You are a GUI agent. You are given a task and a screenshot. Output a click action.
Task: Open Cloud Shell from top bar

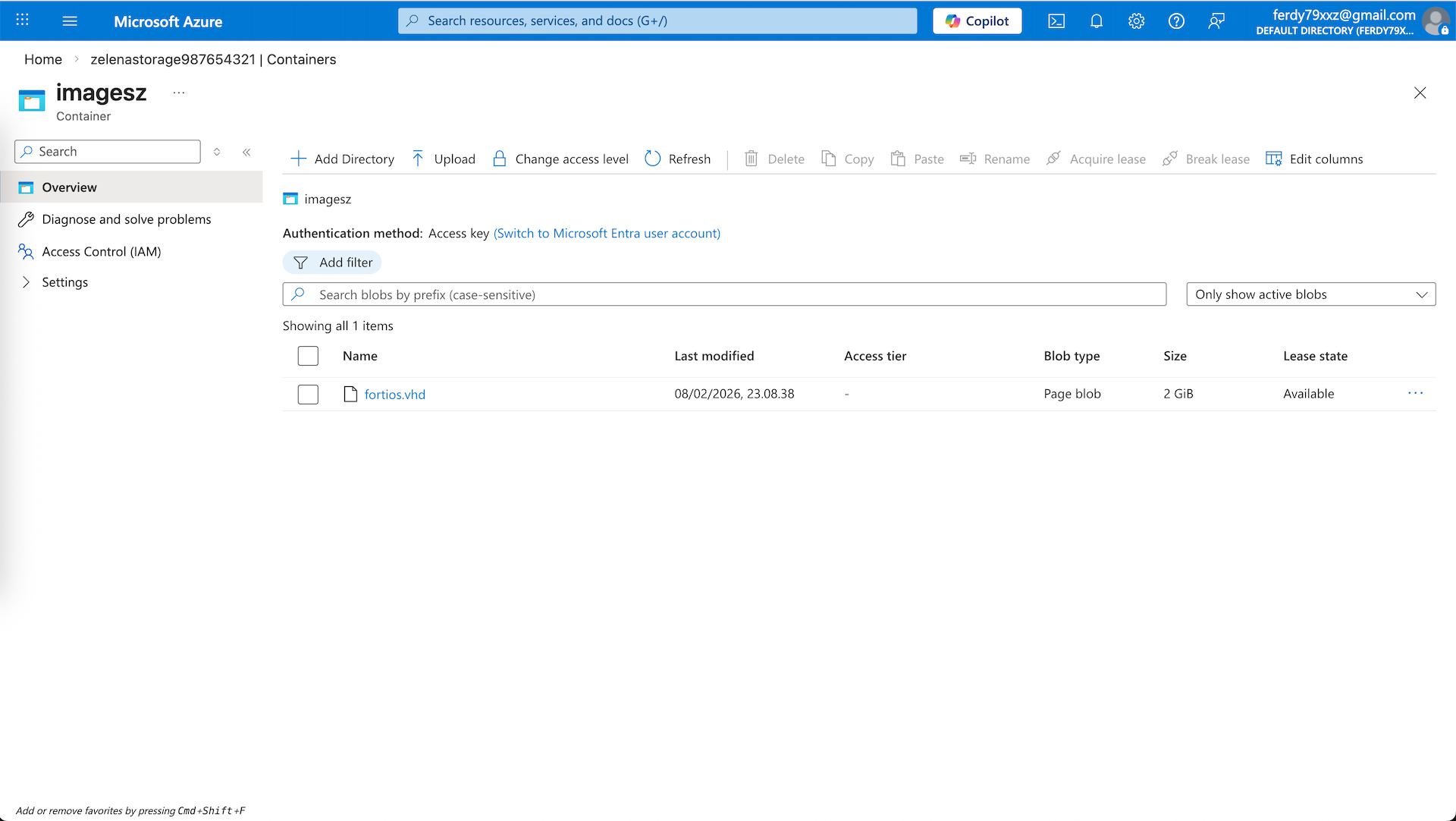click(x=1056, y=21)
